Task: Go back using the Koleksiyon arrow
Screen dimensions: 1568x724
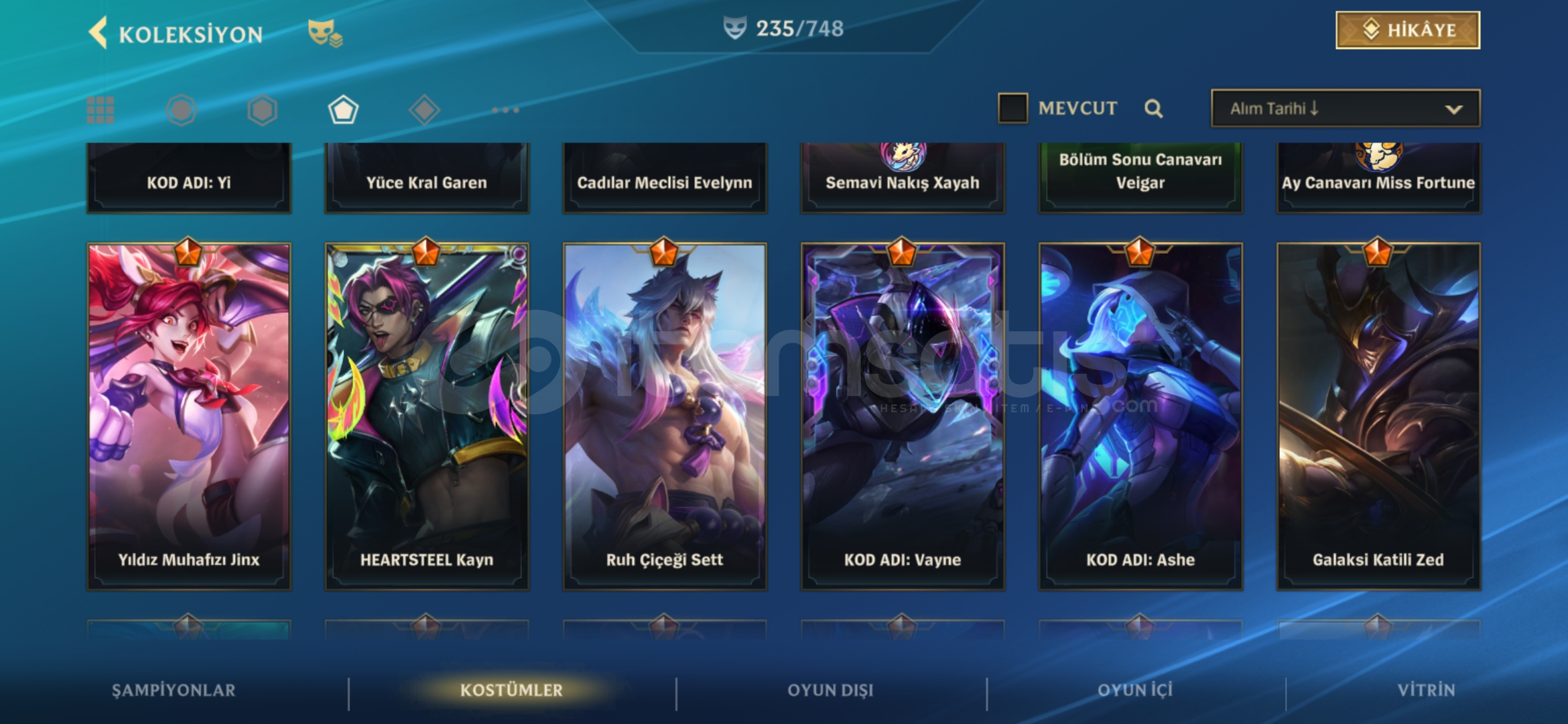Action: tap(99, 33)
